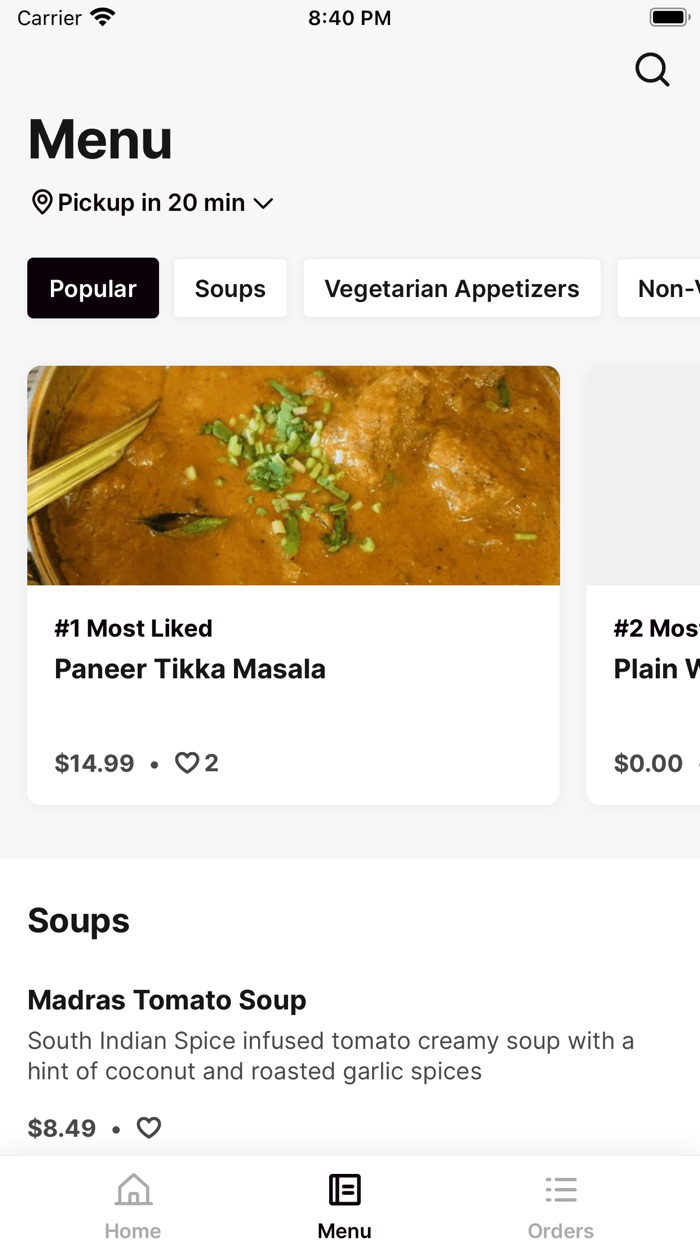
Task: Click the chevron beside Pickup in 20 min
Action: [x=263, y=202]
